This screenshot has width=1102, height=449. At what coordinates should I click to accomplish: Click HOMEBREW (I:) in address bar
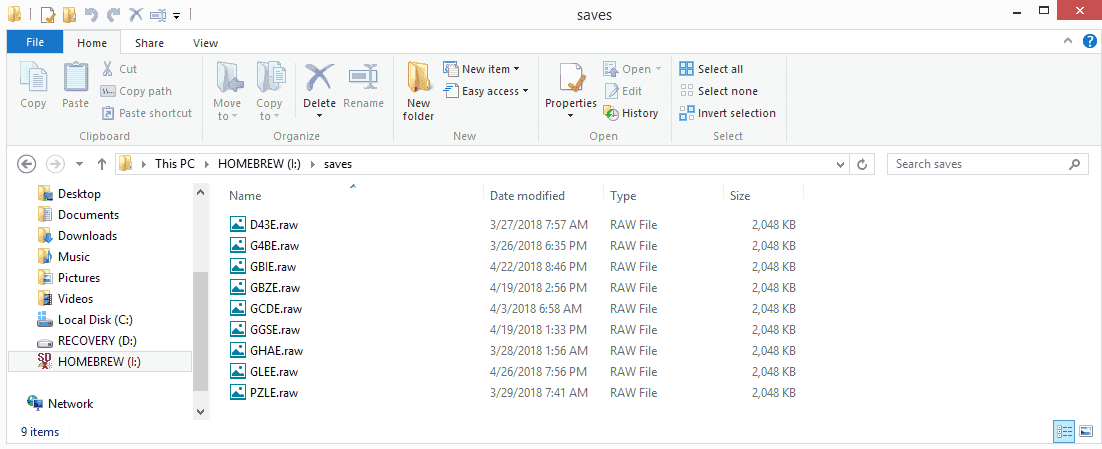coord(259,164)
